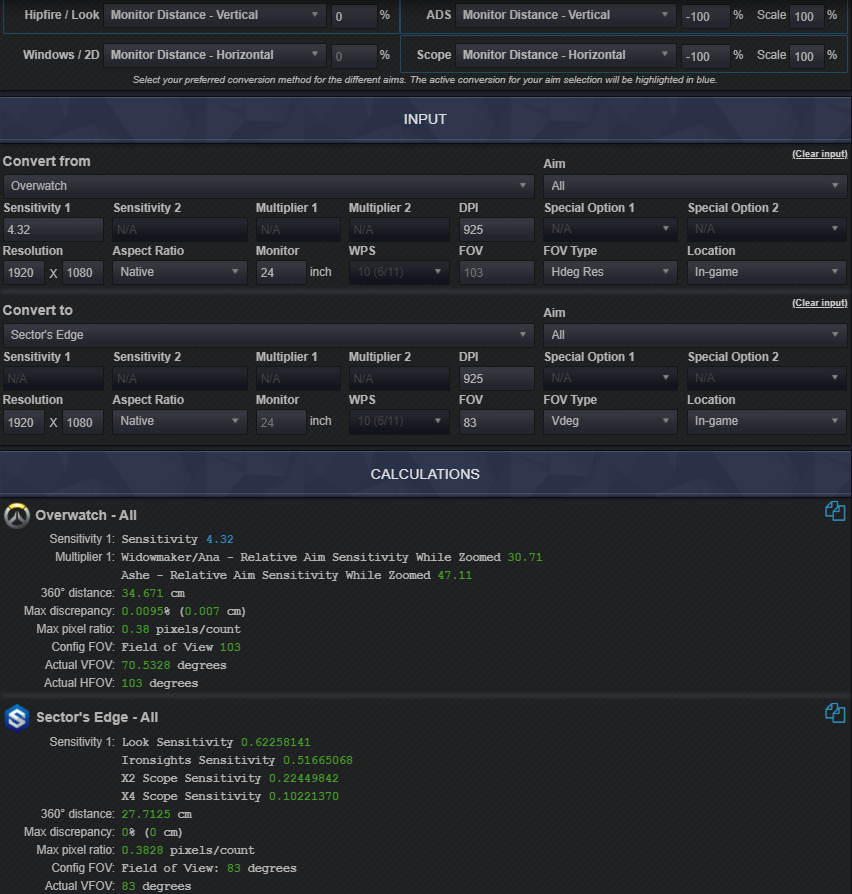Open Scope conversion method dropdown

(x=566, y=55)
